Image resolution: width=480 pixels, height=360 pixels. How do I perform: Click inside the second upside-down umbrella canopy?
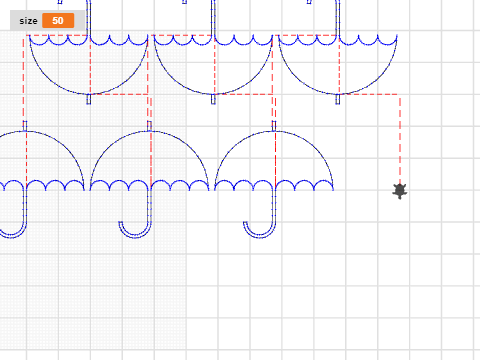(x=213, y=65)
